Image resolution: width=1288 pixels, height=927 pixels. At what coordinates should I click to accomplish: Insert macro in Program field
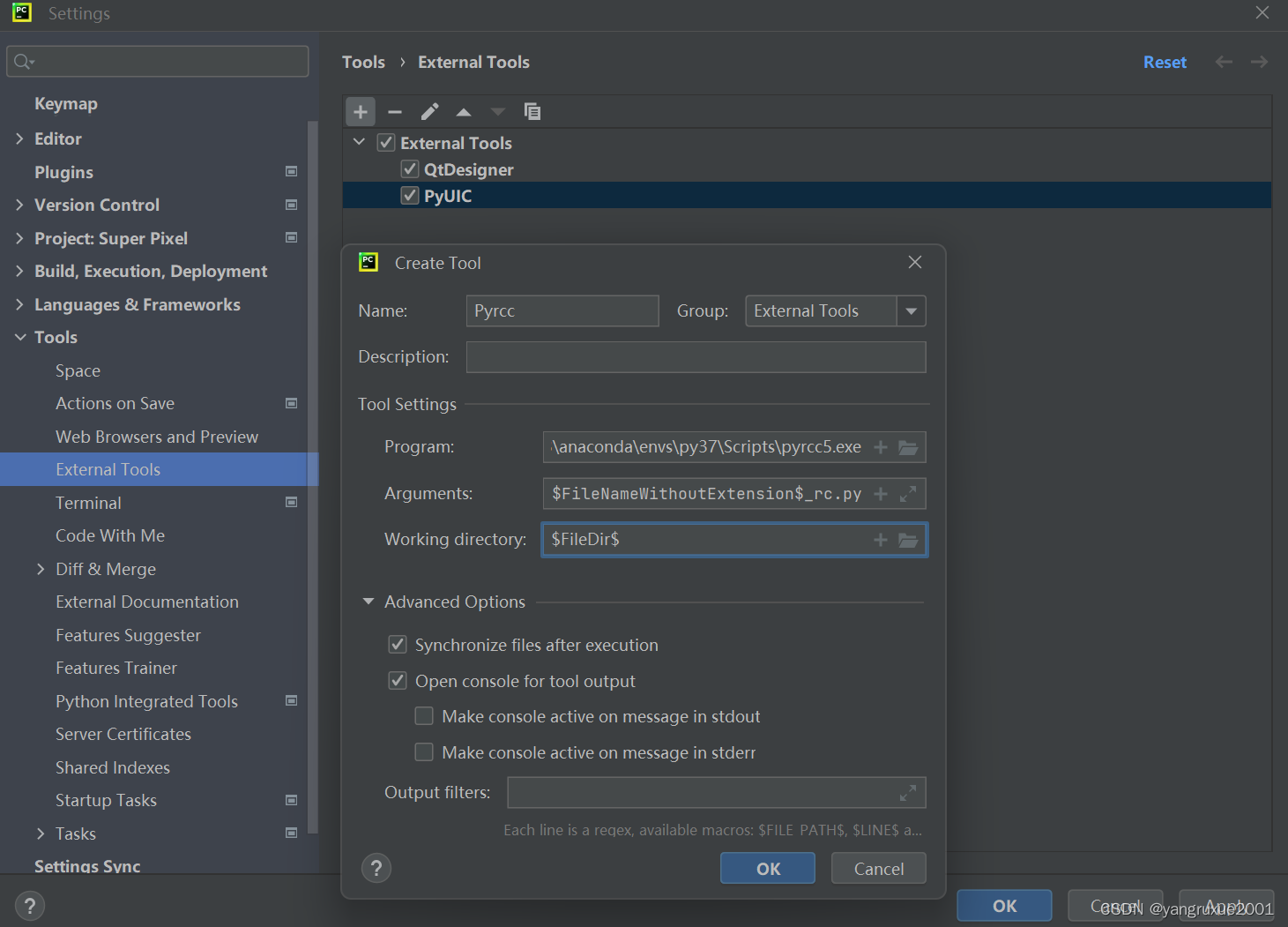pos(880,447)
